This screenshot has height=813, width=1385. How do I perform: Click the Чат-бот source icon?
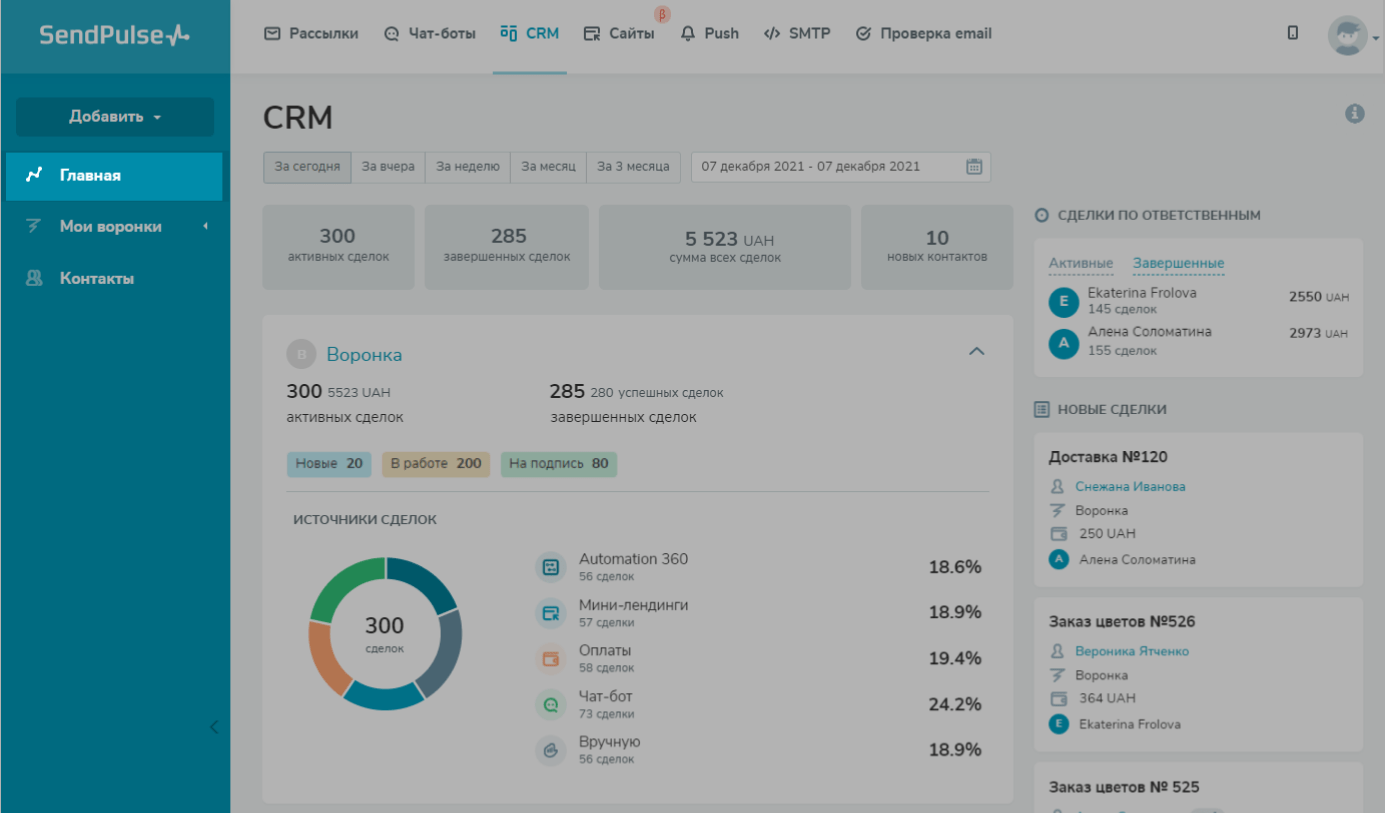tap(550, 705)
